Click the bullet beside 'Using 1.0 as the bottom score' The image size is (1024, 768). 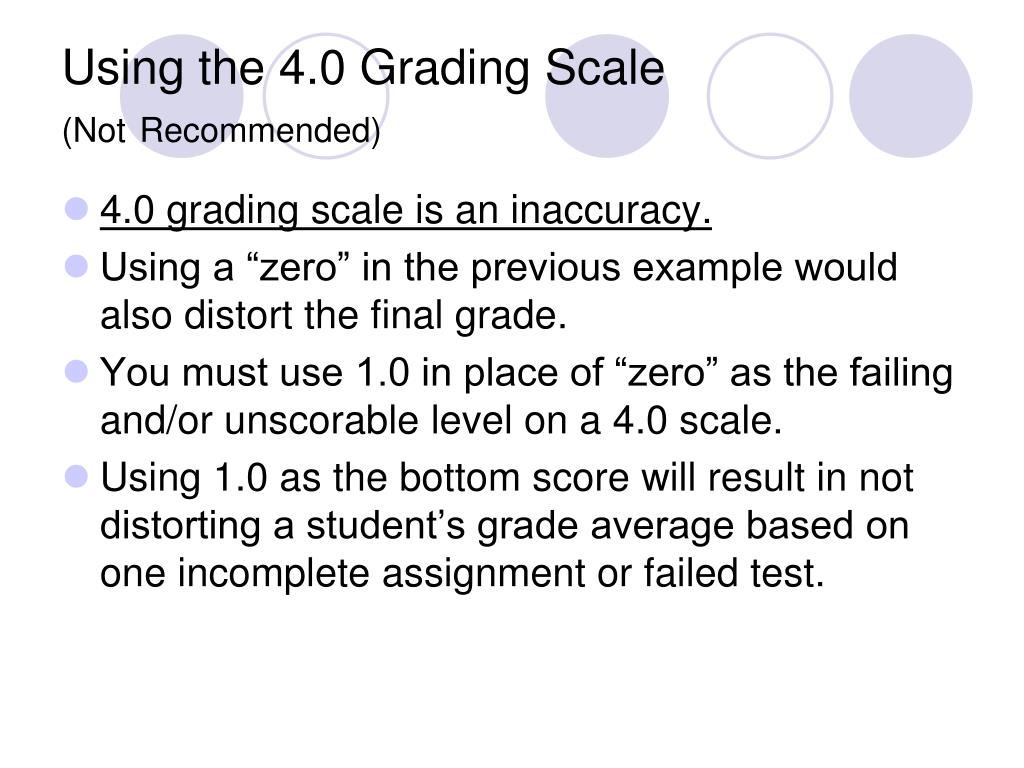click(x=77, y=476)
